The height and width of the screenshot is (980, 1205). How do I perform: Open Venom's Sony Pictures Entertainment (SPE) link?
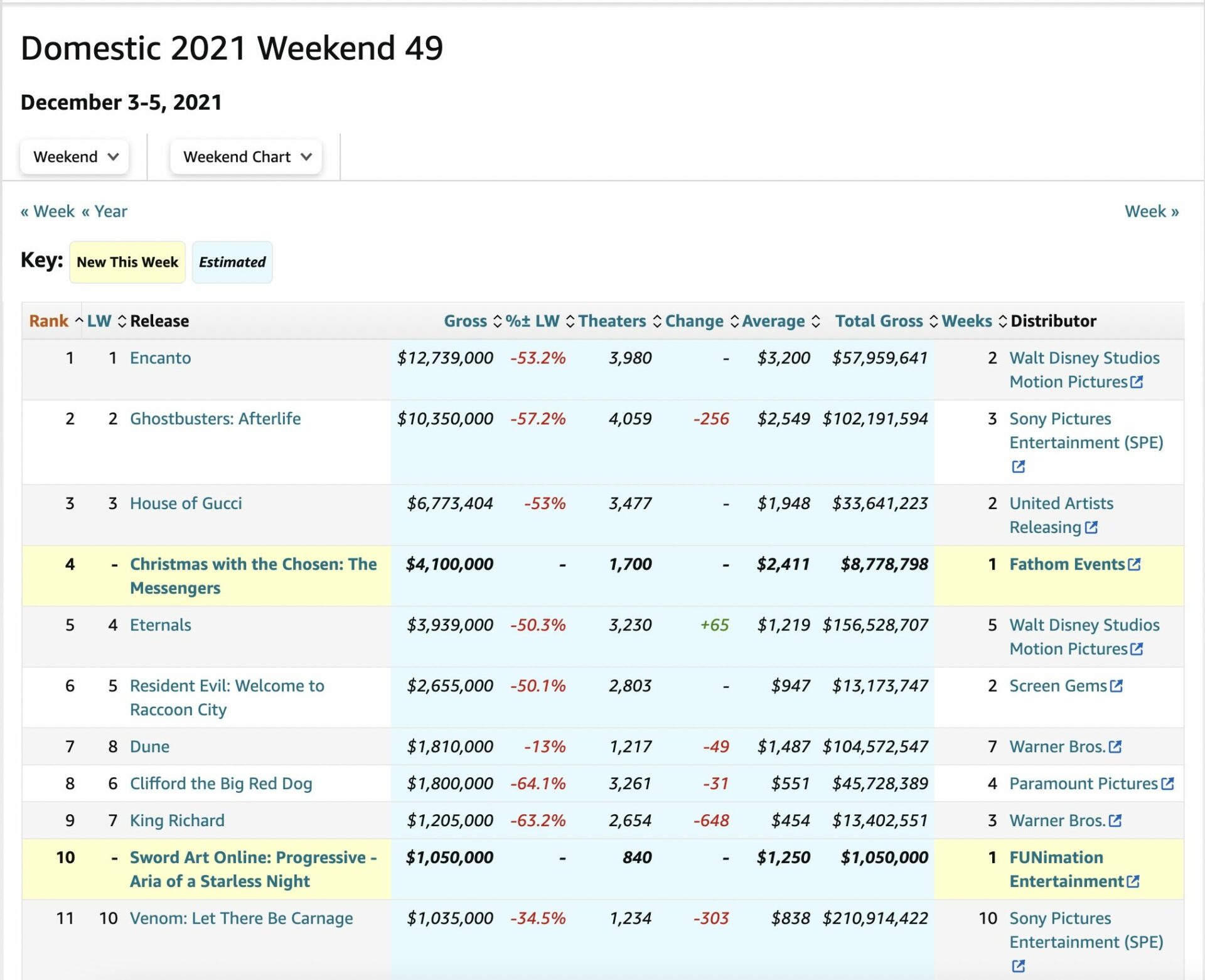(1086, 930)
